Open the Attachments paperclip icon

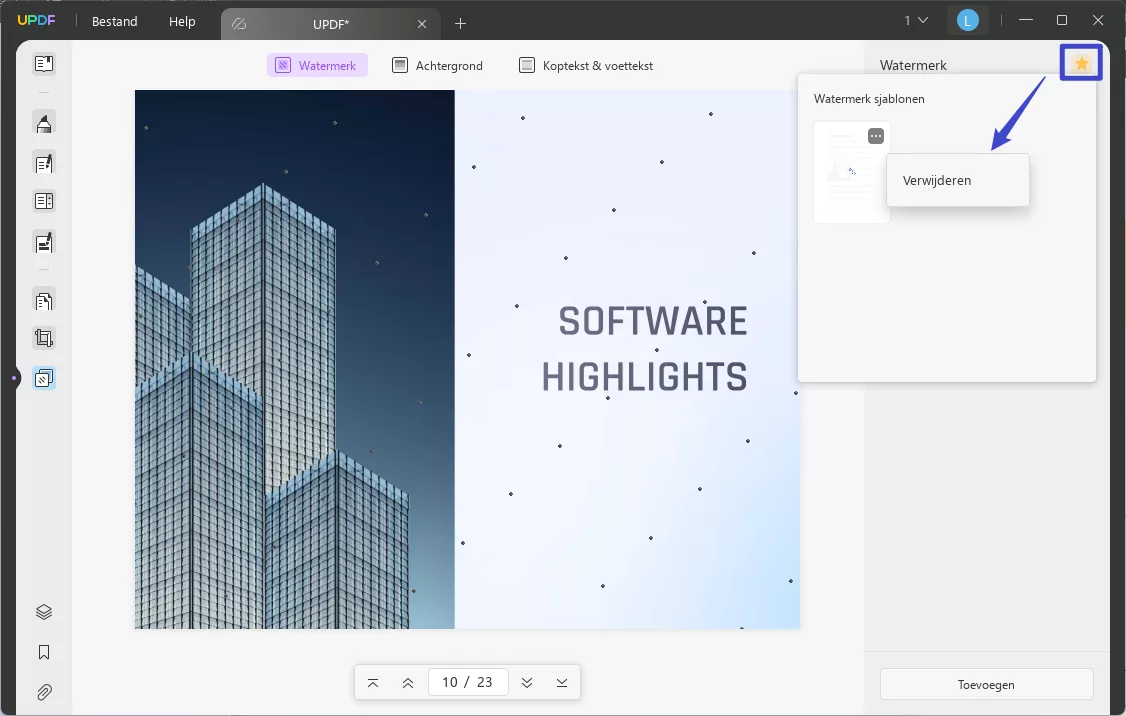[x=44, y=692]
